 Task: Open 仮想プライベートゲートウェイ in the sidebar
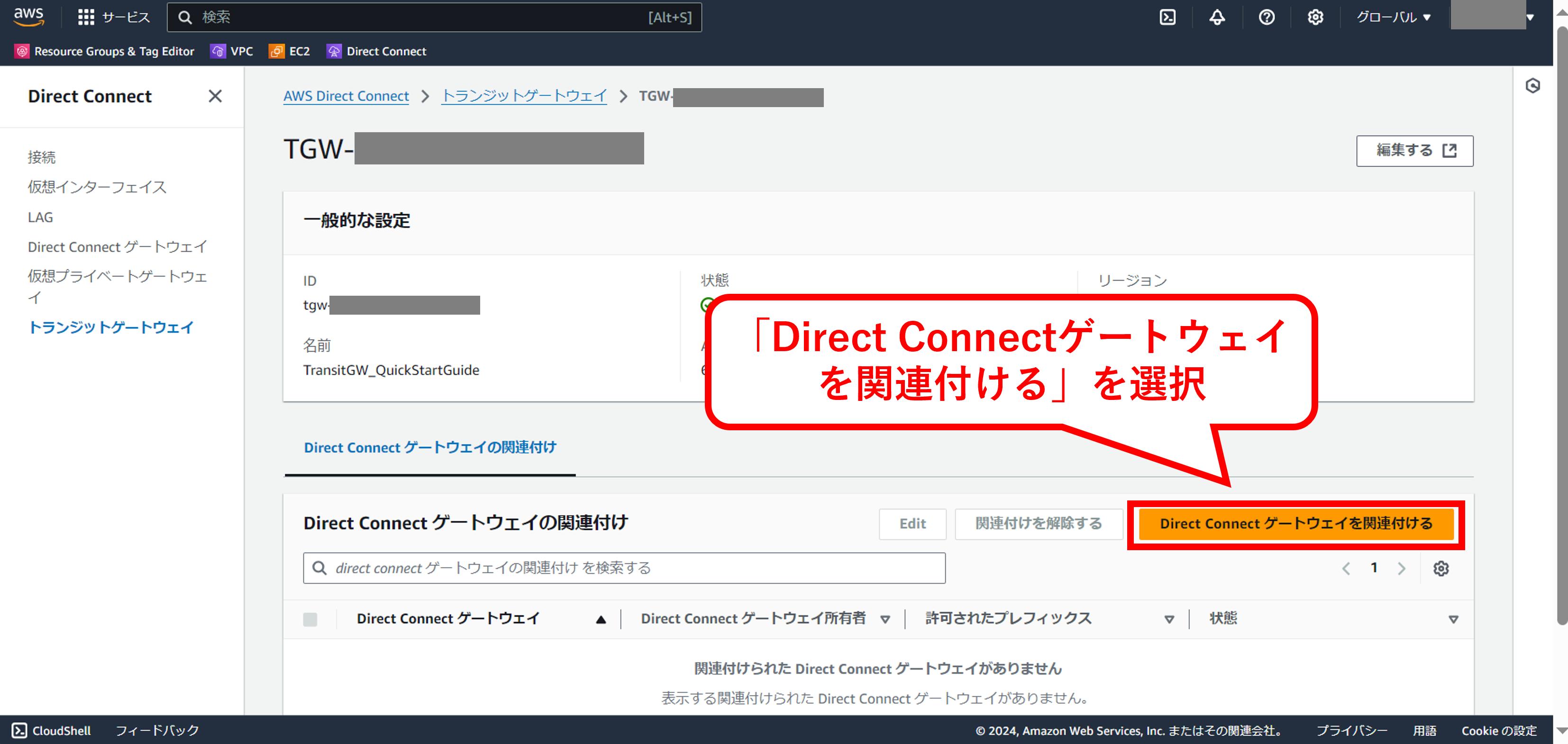[118, 287]
